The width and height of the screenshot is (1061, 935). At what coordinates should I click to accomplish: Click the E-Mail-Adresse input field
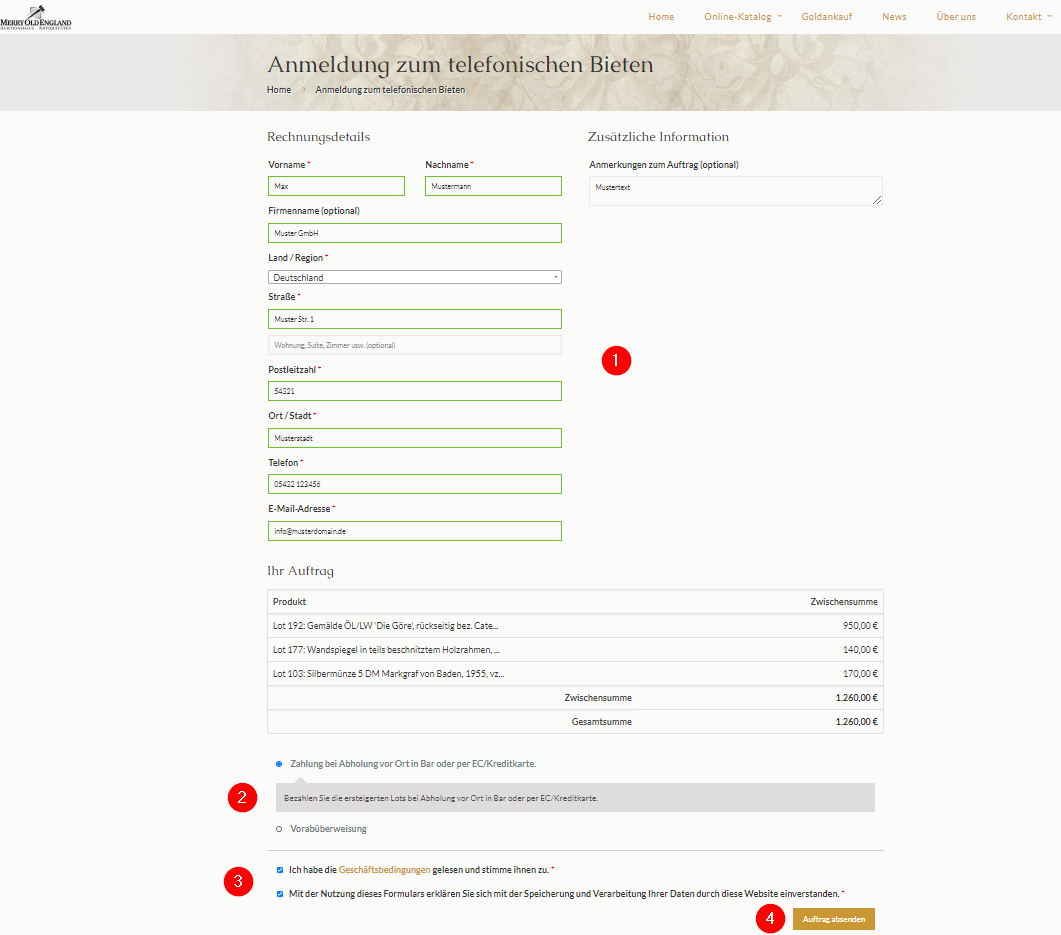(x=414, y=531)
